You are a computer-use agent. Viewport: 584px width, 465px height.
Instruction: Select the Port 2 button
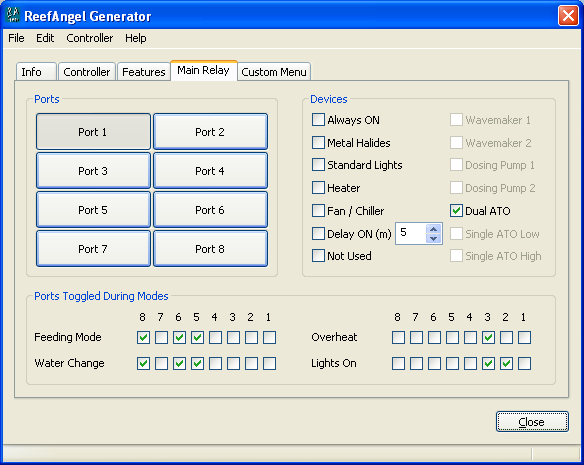pyautogui.click(x=210, y=132)
